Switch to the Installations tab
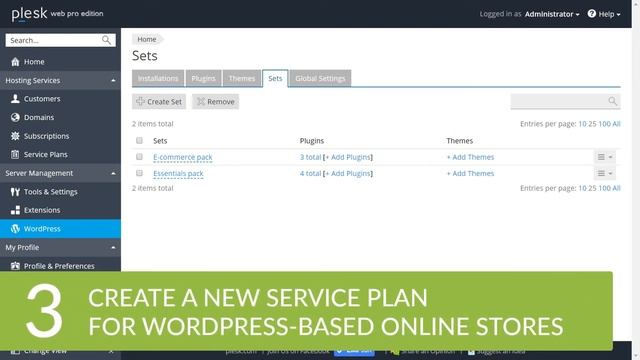Screen dimensions: 640x360 (x=158, y=78)
